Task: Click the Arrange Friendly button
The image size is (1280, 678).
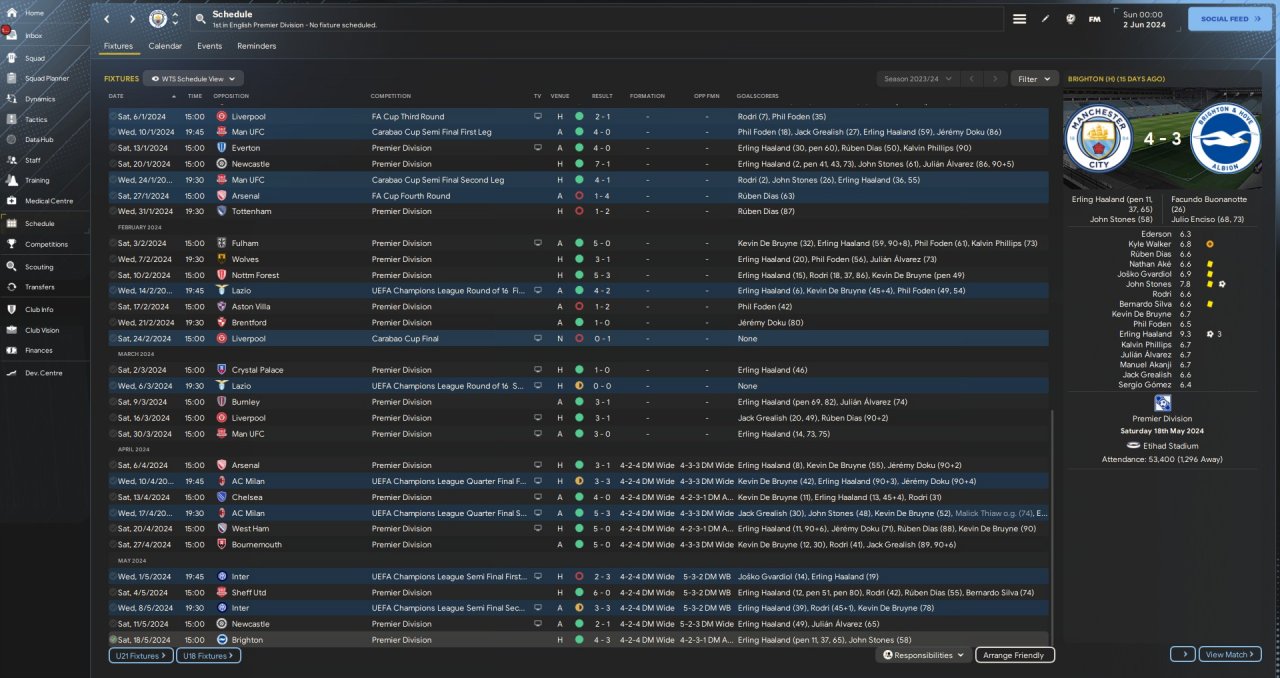Action: click(x=1014, y=655)
